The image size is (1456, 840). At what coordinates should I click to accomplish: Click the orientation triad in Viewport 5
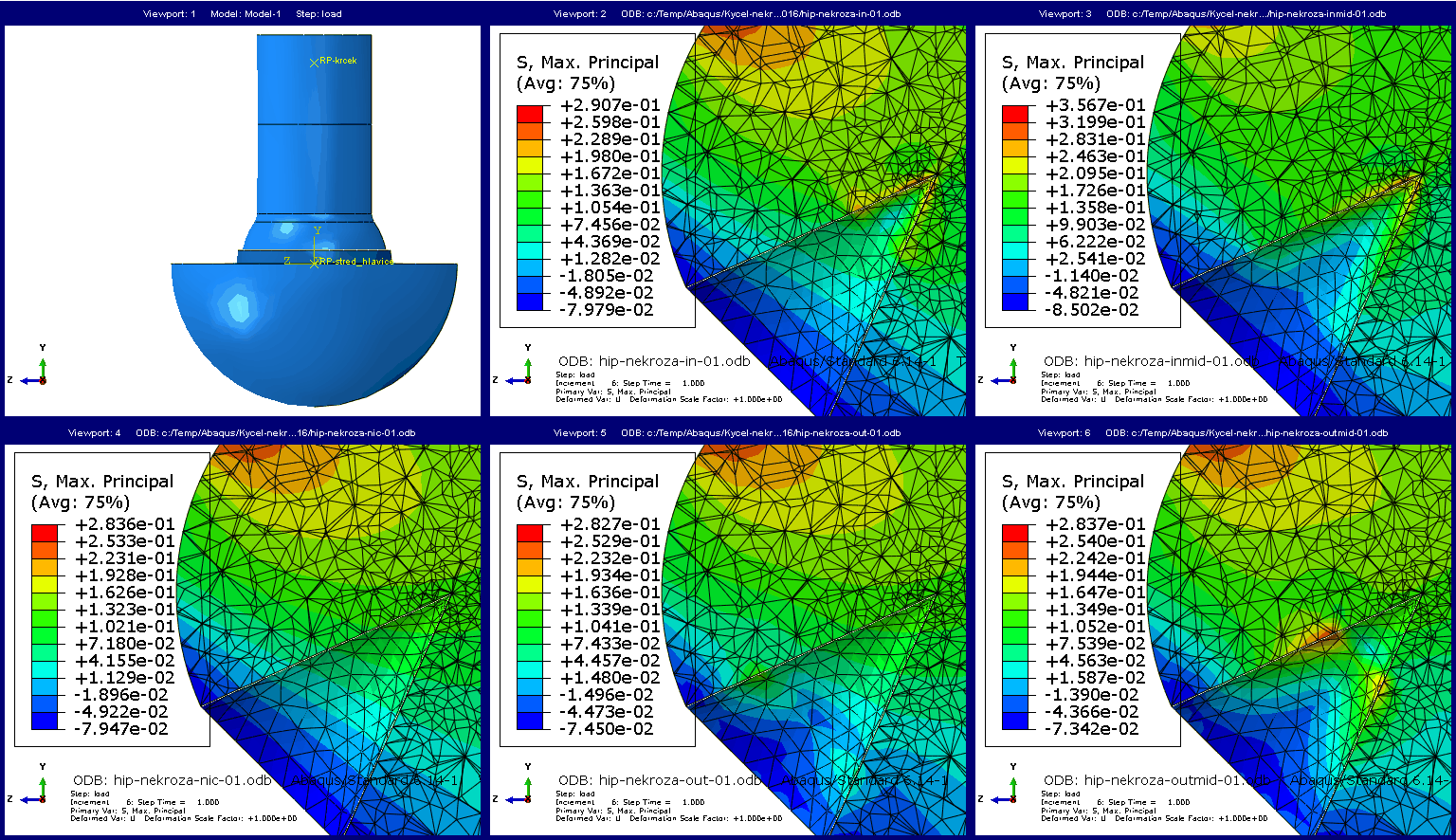[521, 790]
